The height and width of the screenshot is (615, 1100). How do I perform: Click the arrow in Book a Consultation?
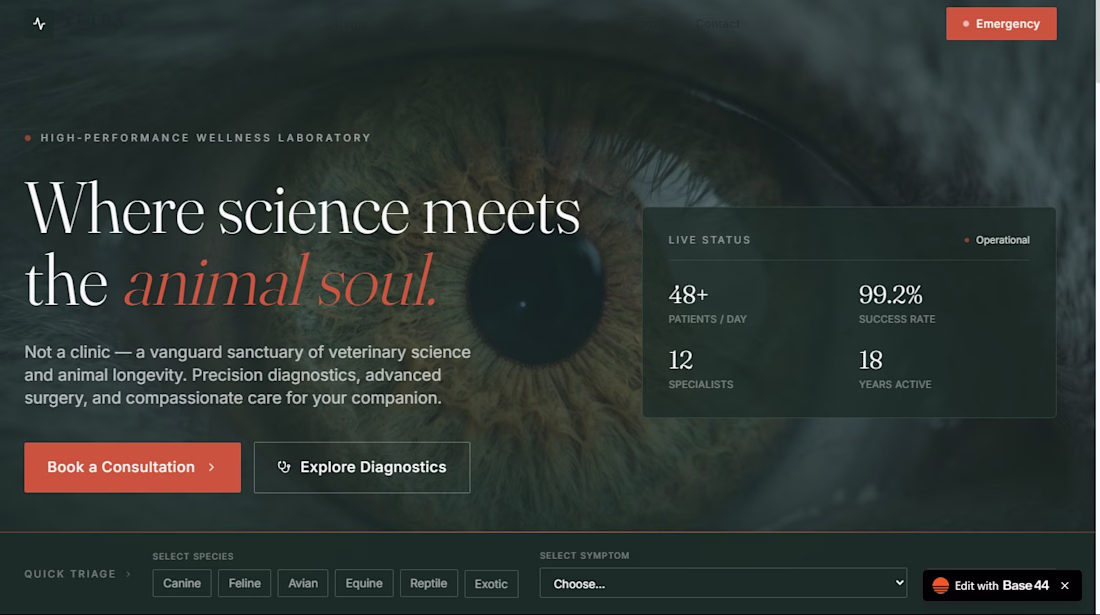pyautogui.click(x=211, y=467)
